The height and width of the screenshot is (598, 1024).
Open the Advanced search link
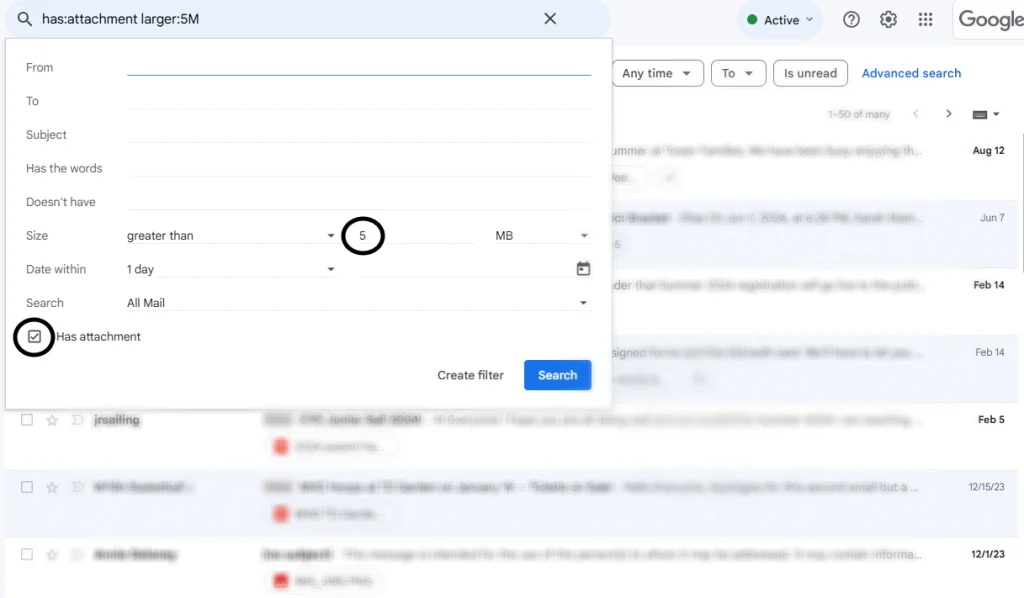pyautogui.click(x=911, y=73)
